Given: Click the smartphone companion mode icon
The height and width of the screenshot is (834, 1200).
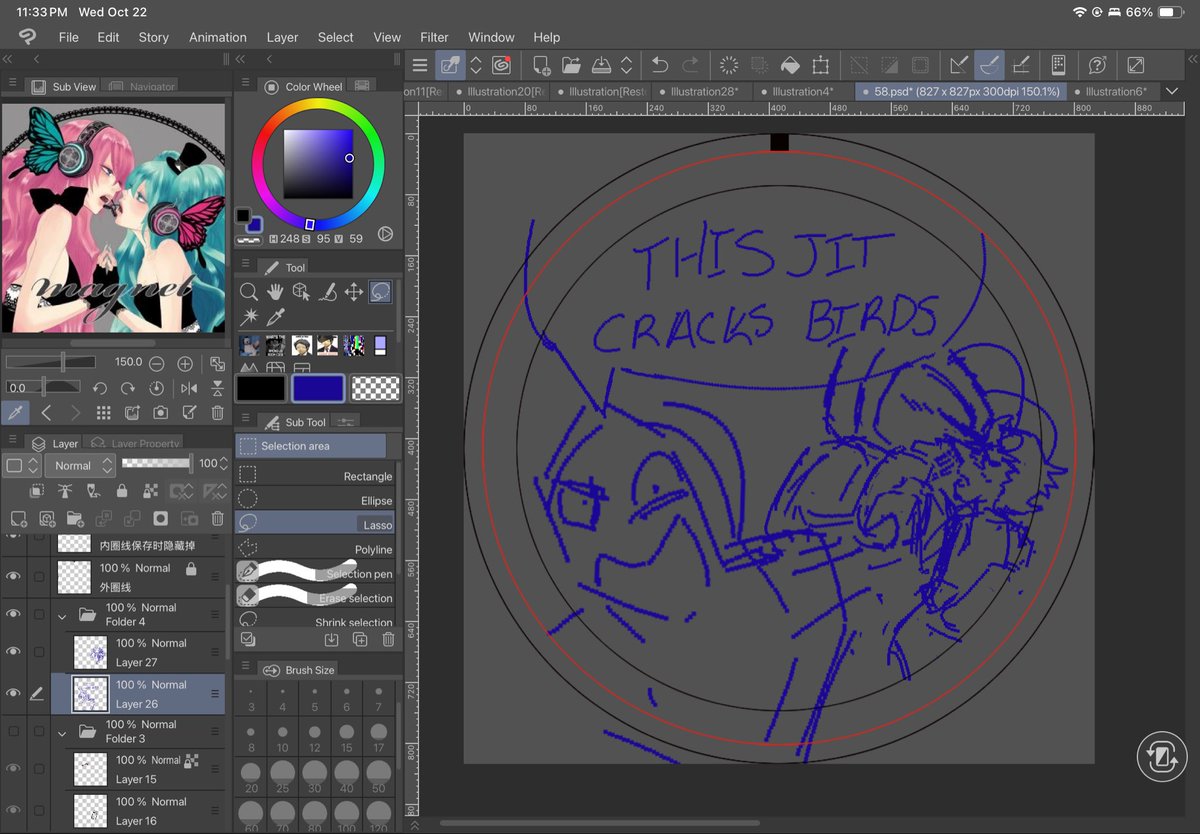Looking at the screenshot, I should click(x=1058, y=65).
